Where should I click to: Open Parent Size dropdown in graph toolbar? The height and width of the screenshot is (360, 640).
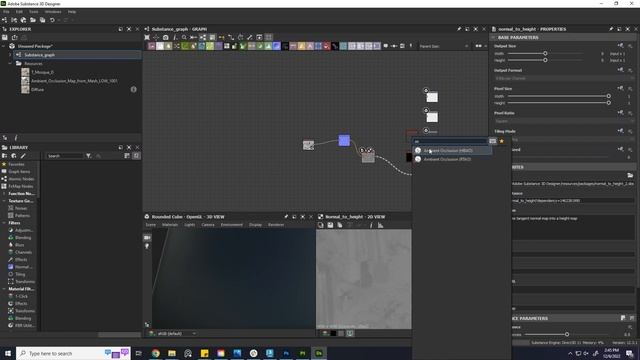click(444, 46)
